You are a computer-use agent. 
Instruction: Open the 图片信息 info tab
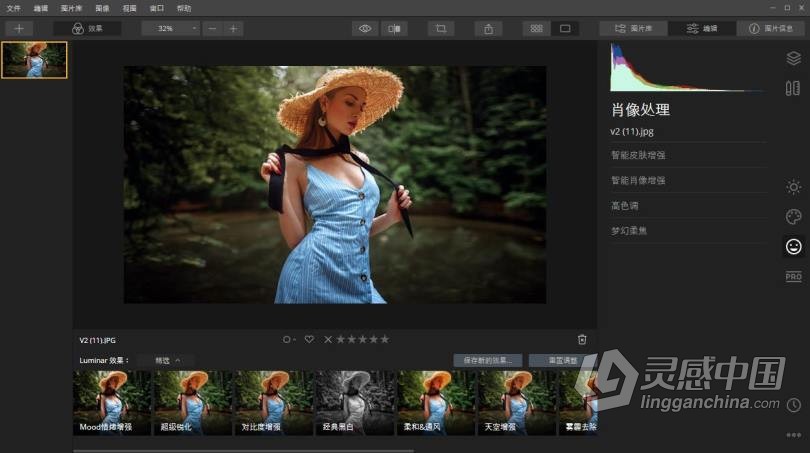[x=771, y=28]
